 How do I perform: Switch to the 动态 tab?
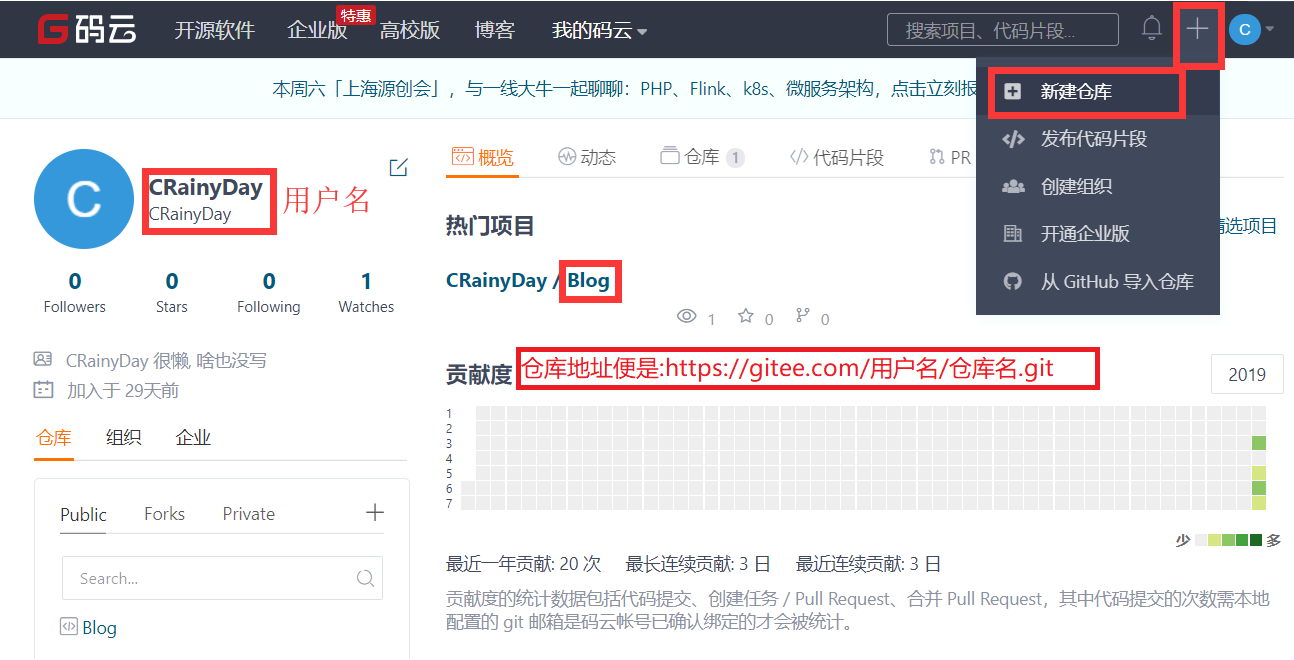tap(587, 157)
